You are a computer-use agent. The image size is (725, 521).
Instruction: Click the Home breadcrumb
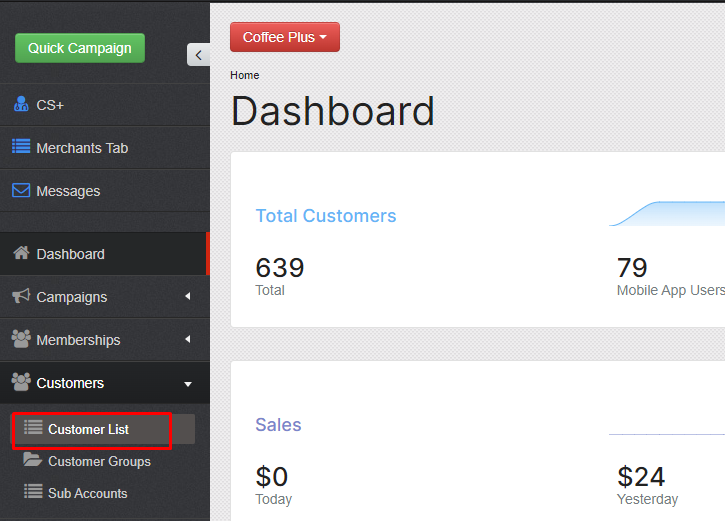(x=245, y=75)
